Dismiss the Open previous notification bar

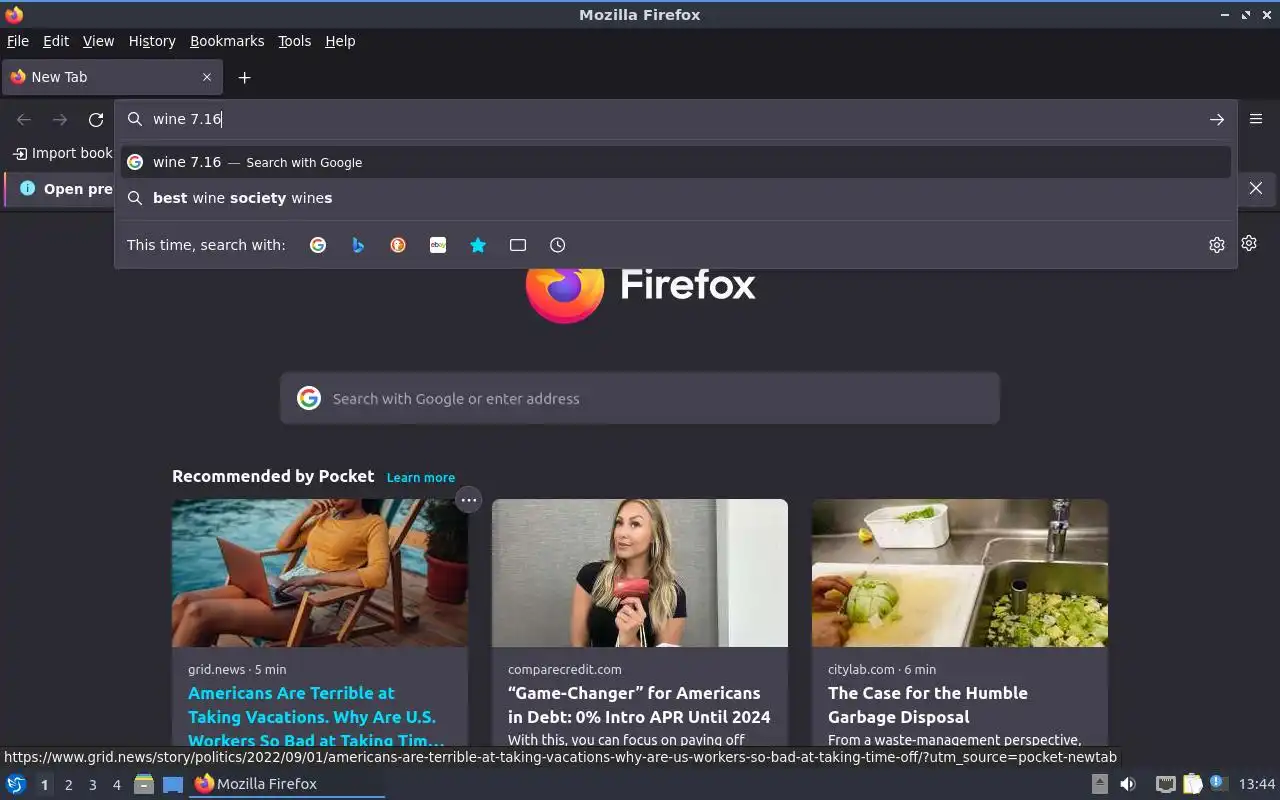coord(1256,188)
